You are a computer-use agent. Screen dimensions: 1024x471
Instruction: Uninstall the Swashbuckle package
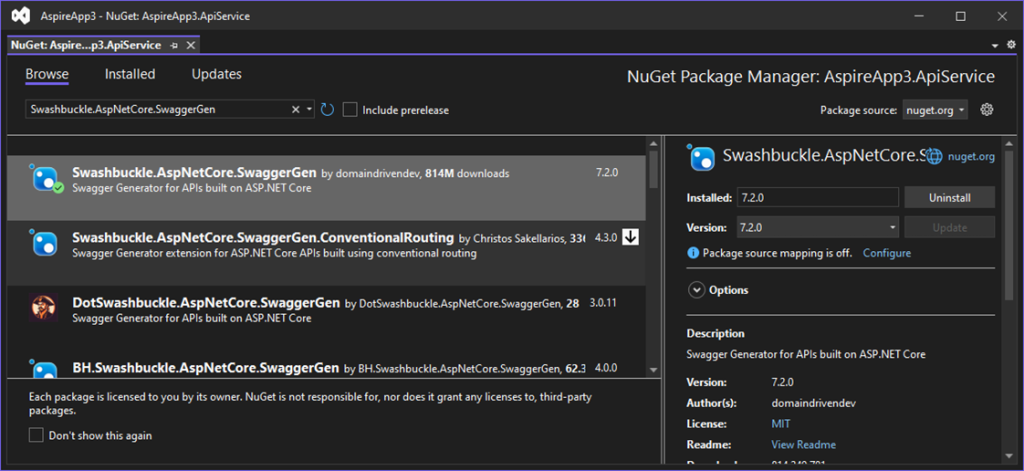tap(950, 197)
